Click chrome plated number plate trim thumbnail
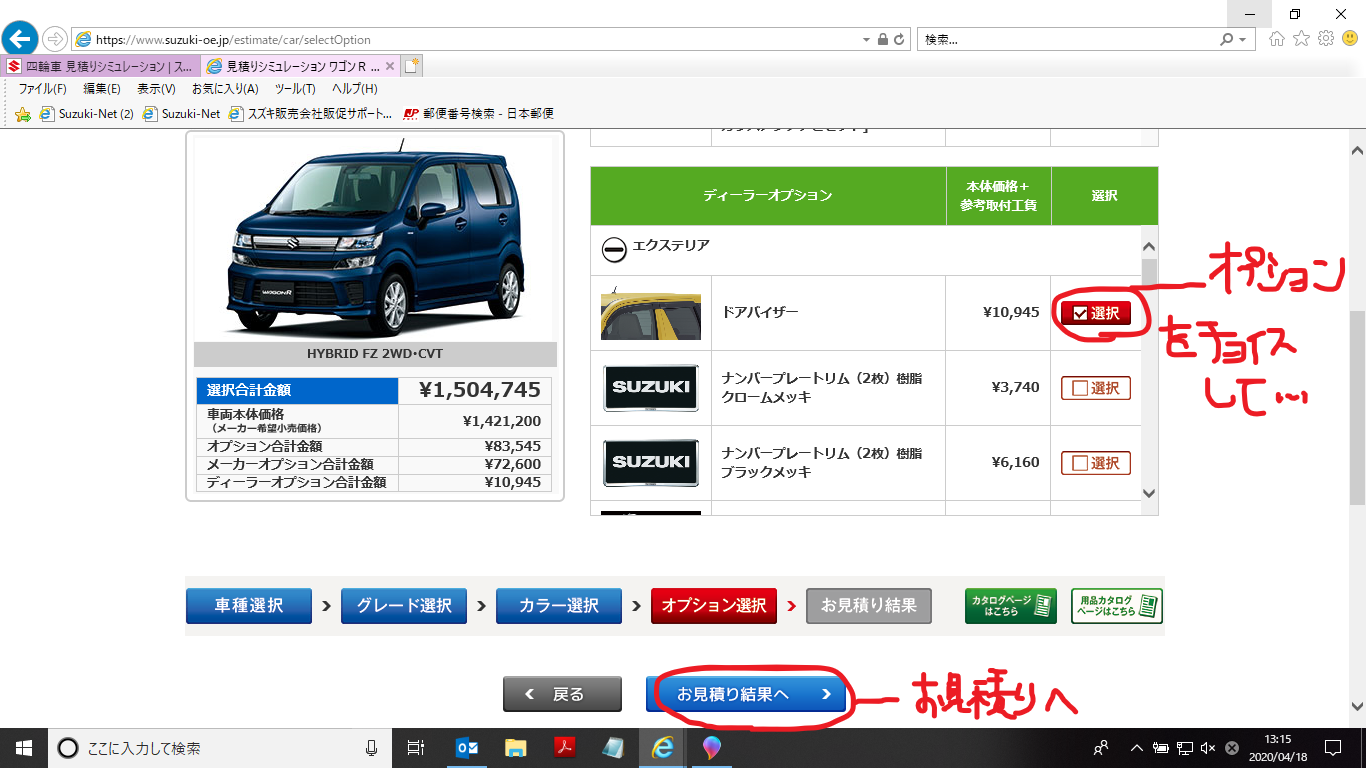The image size is (1366, 768). (651, 387)
